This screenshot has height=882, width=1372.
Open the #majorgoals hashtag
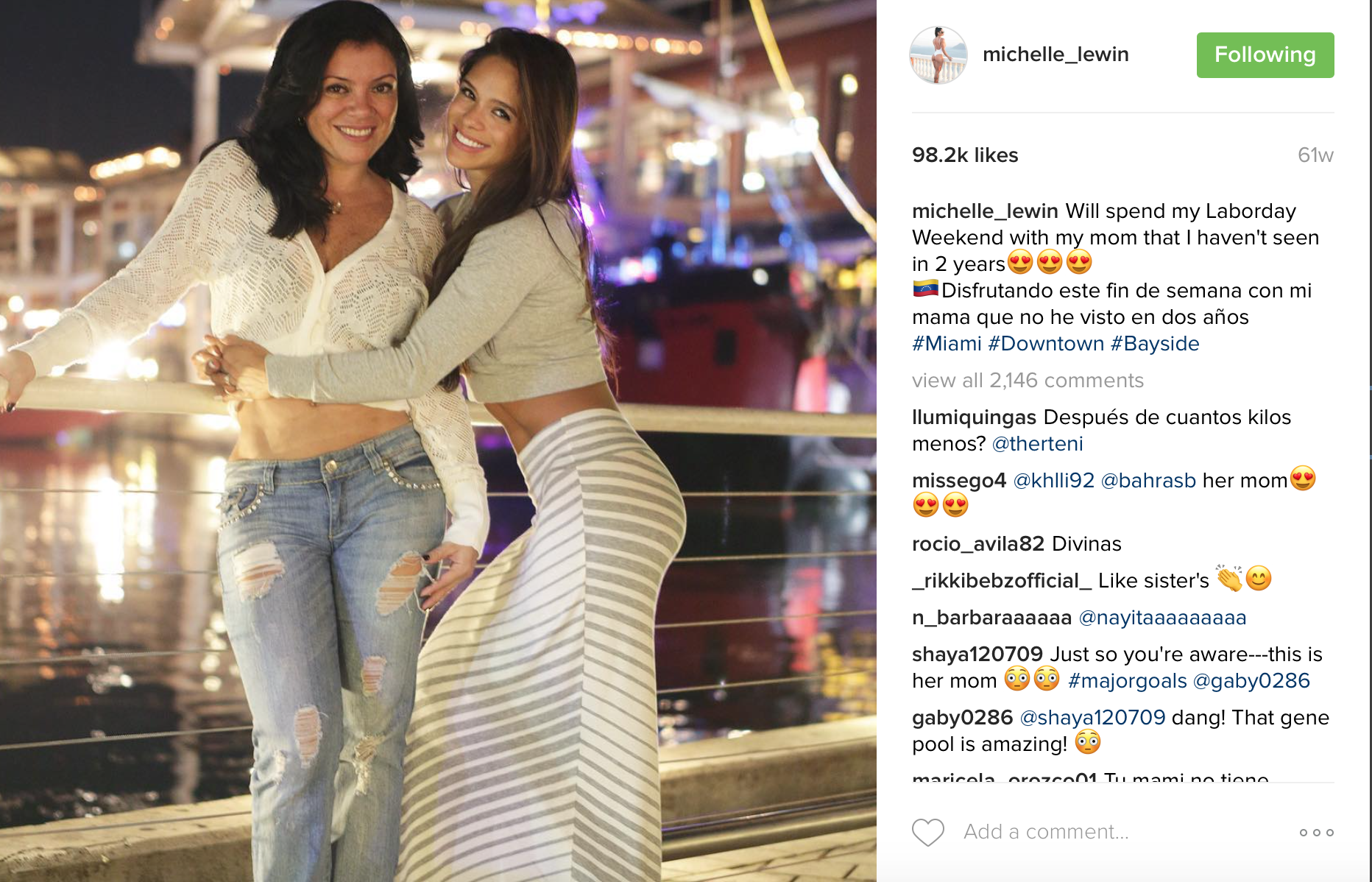pos(1128,681)
